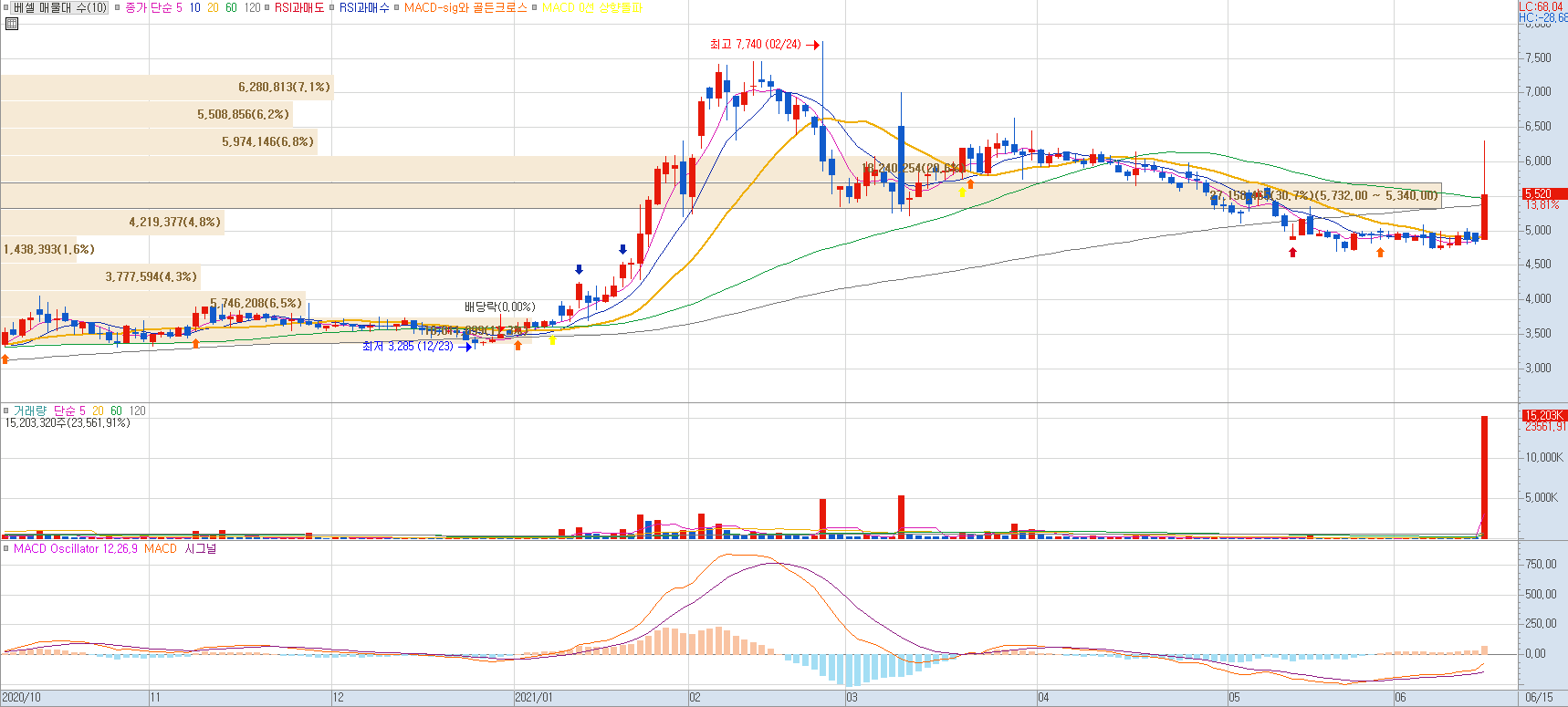Select the RSI과매도 legend label
Screen dimensions: 1568x707
point(299,8)
